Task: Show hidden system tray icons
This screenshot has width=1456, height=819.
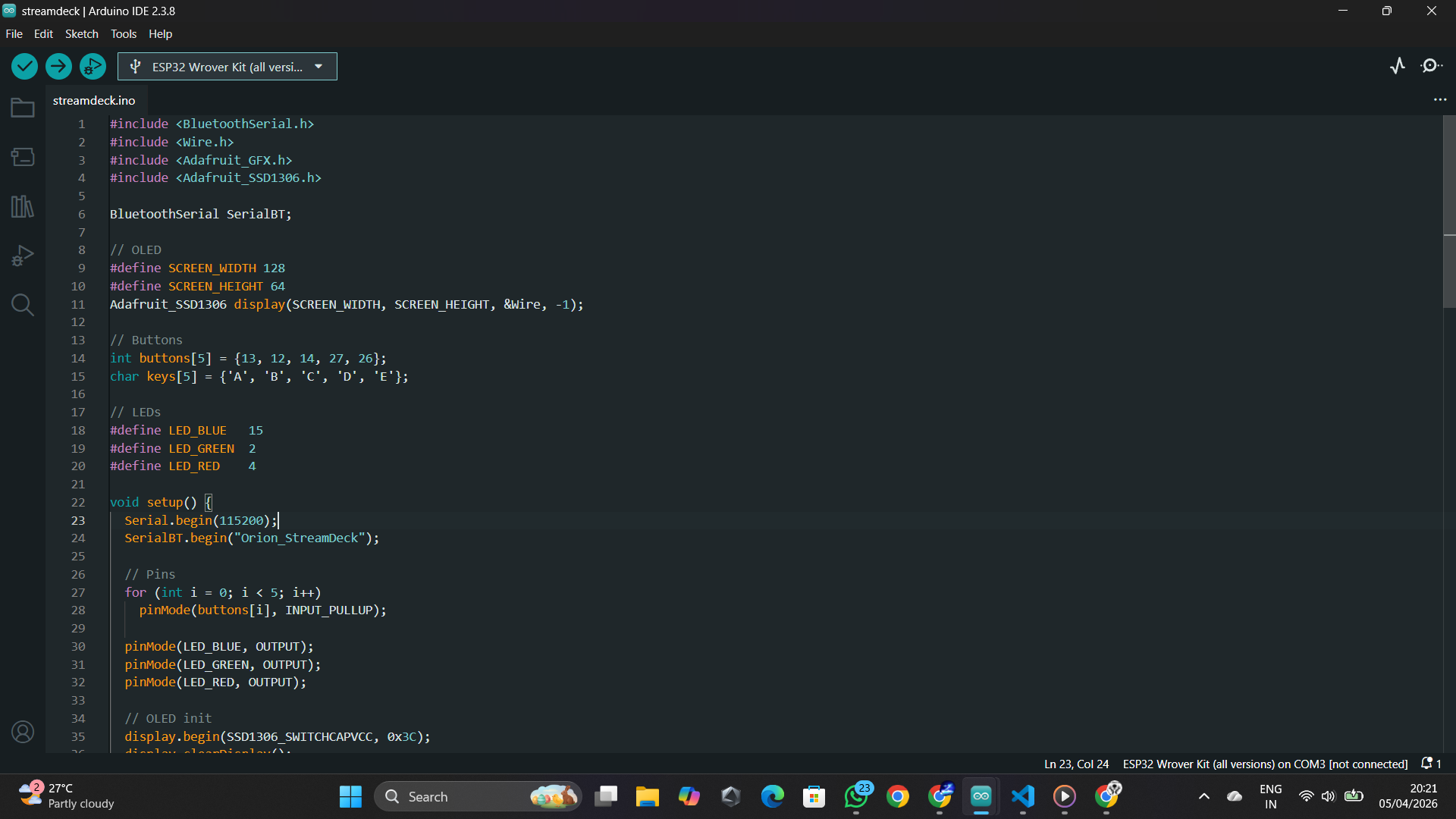Action: point(1203,796)
